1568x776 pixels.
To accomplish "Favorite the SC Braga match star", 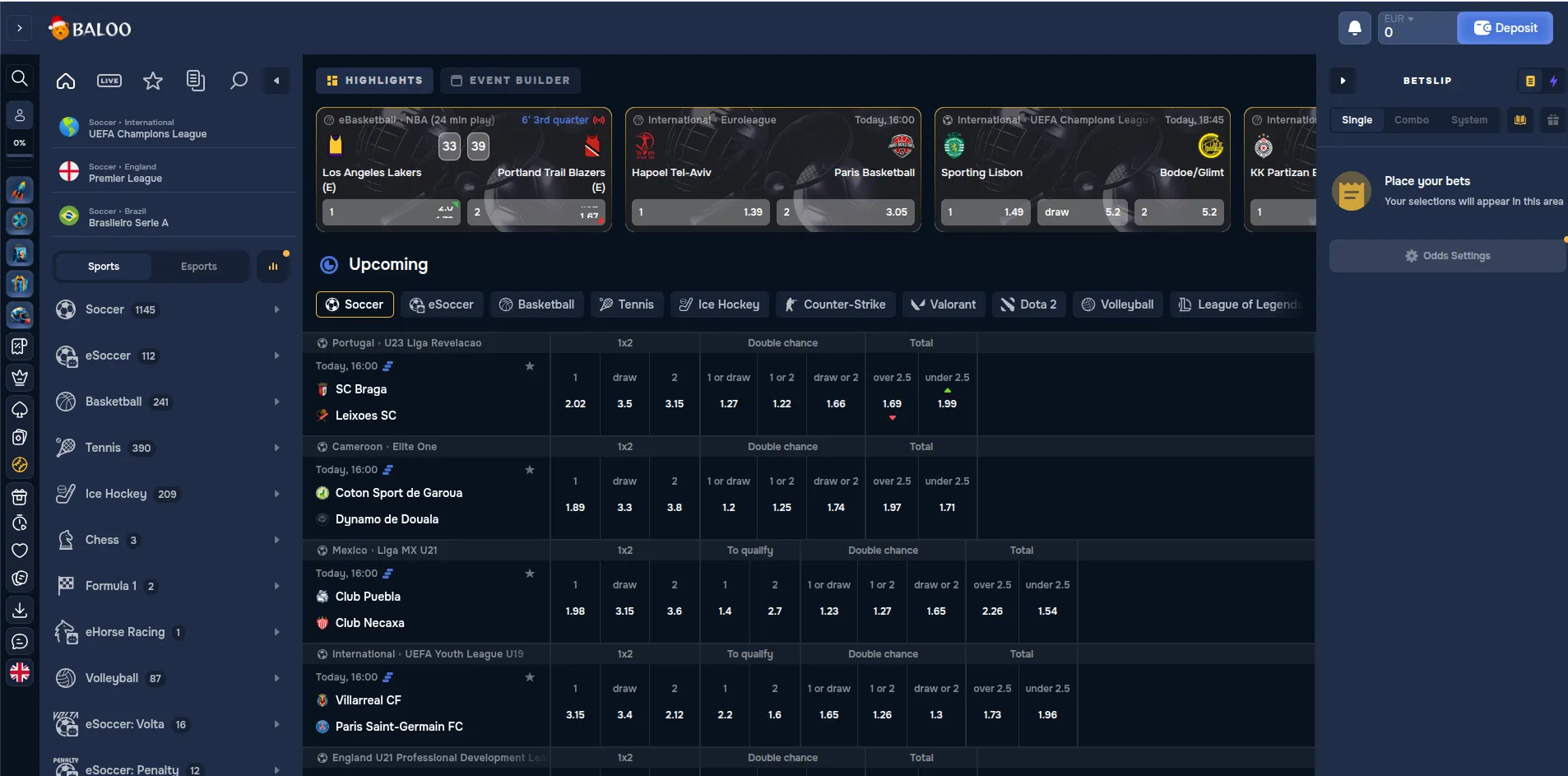I will (x=530, y=366).
